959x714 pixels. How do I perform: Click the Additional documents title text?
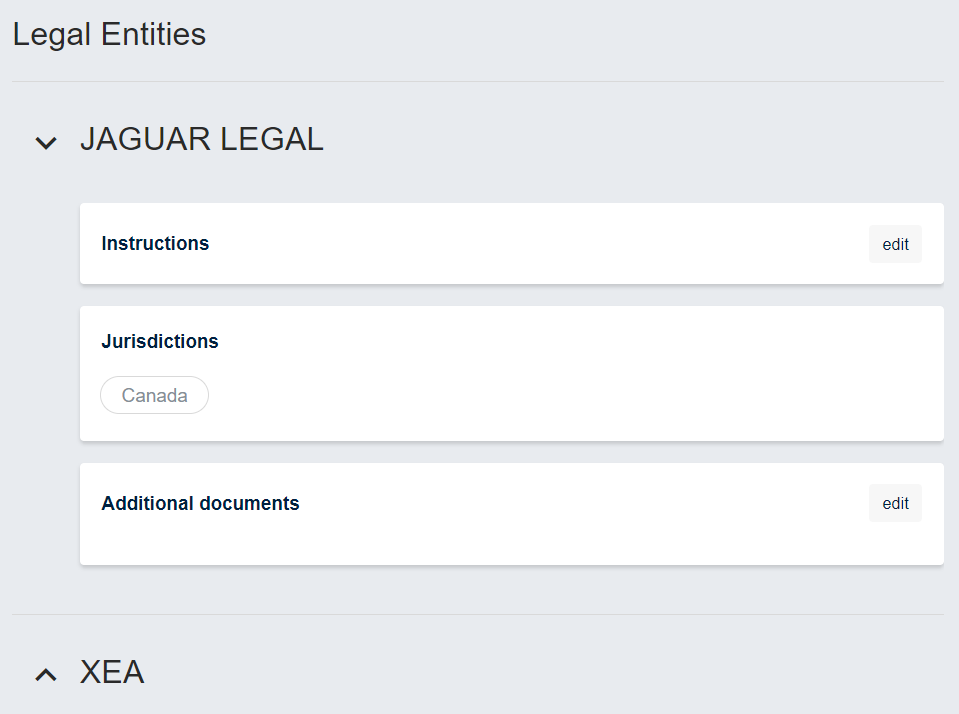[200, 503]
